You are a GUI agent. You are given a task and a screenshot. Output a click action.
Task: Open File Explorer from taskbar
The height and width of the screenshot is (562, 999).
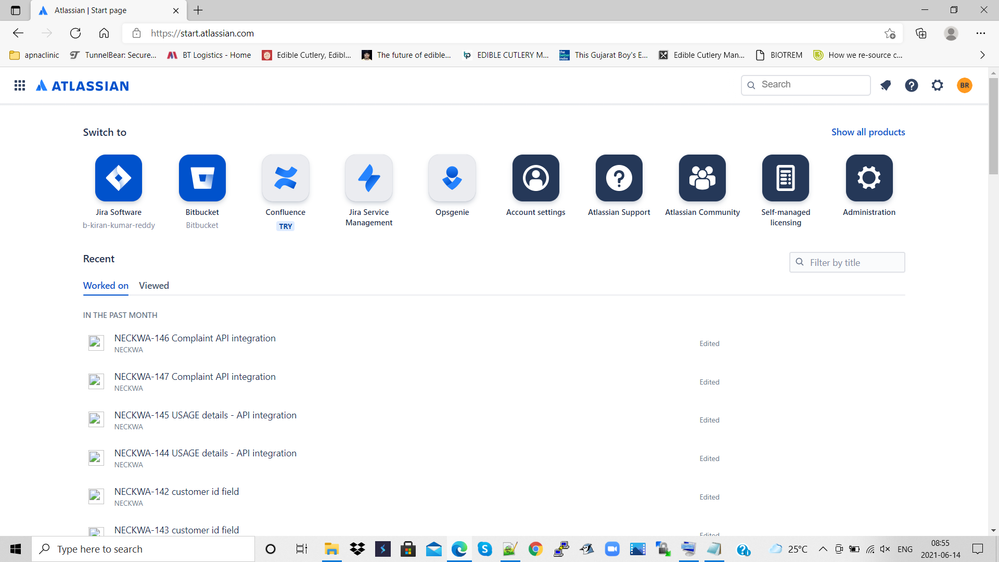coord(331,549)
